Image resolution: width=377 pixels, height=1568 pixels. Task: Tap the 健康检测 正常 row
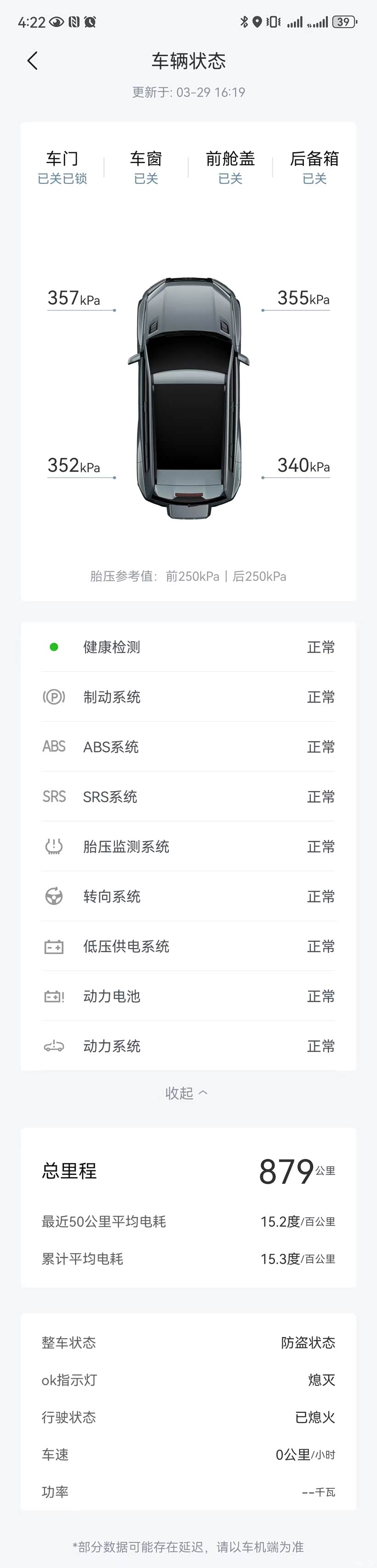click(x=188, y=647)
